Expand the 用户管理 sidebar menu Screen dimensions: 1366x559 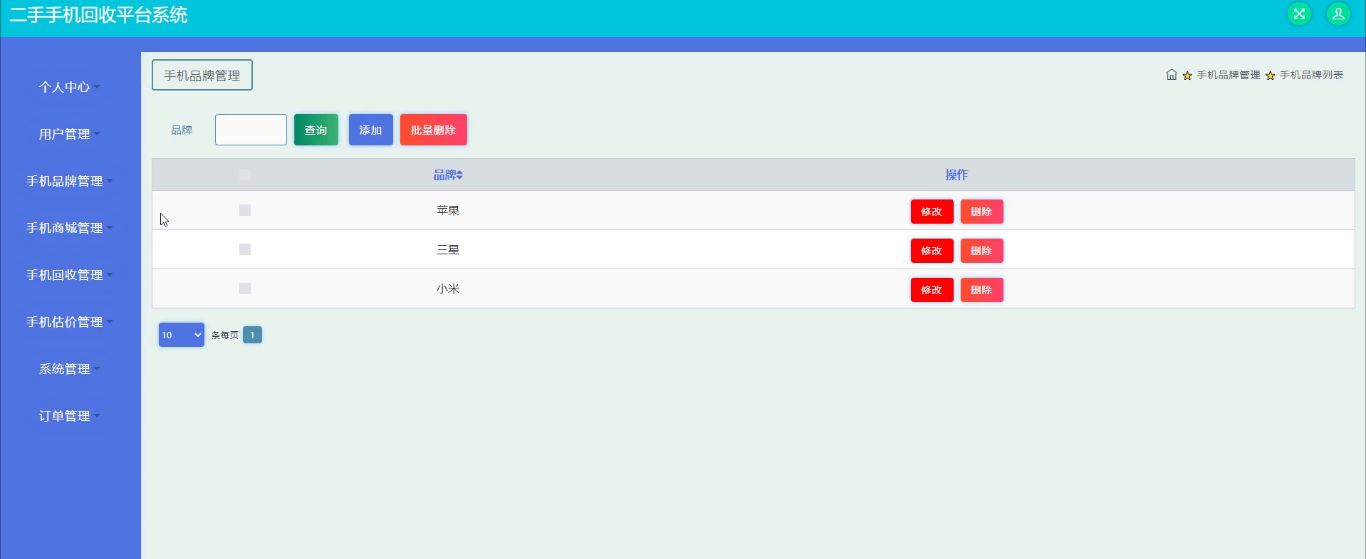tap(69, 134)
